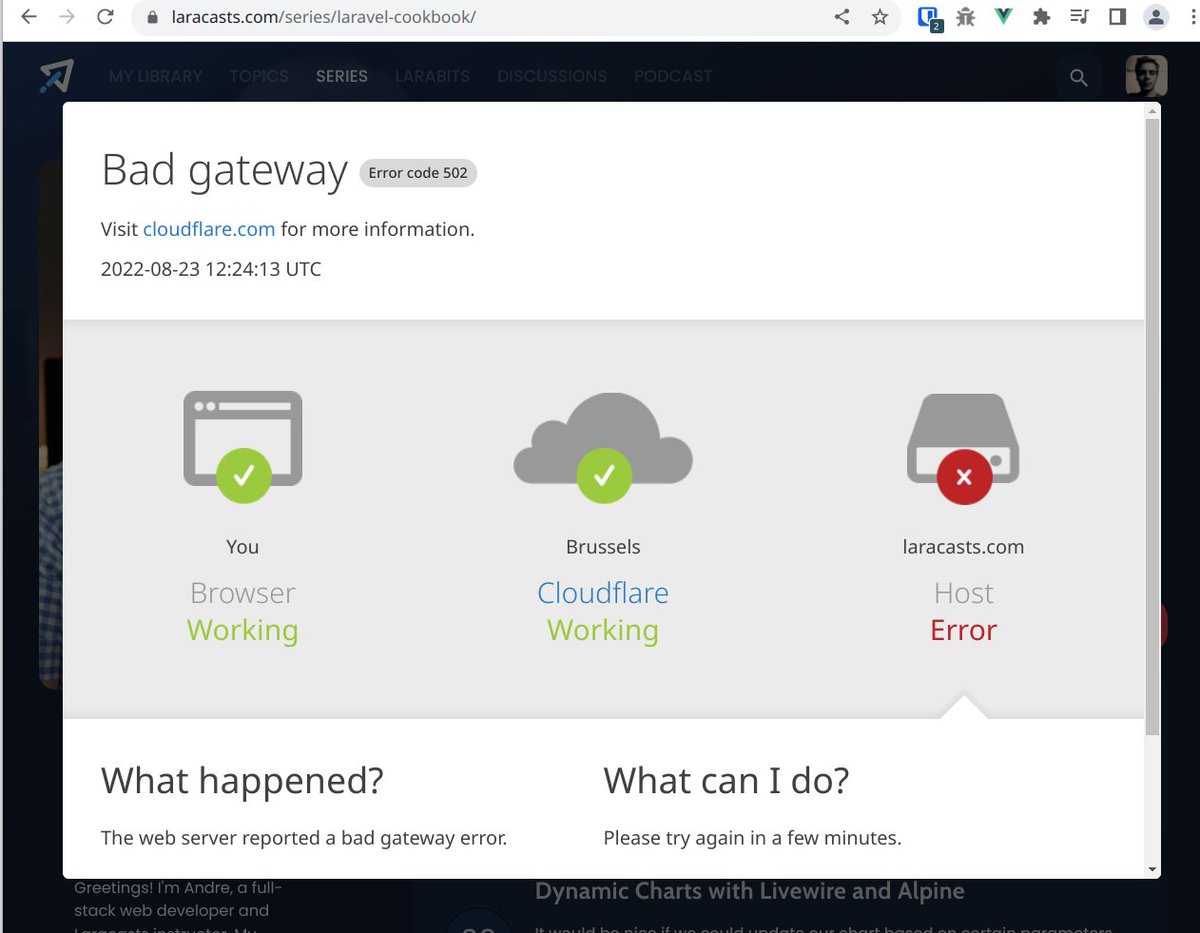Click the blue Cloudflare link under Brussels
This screenshot has width=1200, height=933.
tap(603, 593)
